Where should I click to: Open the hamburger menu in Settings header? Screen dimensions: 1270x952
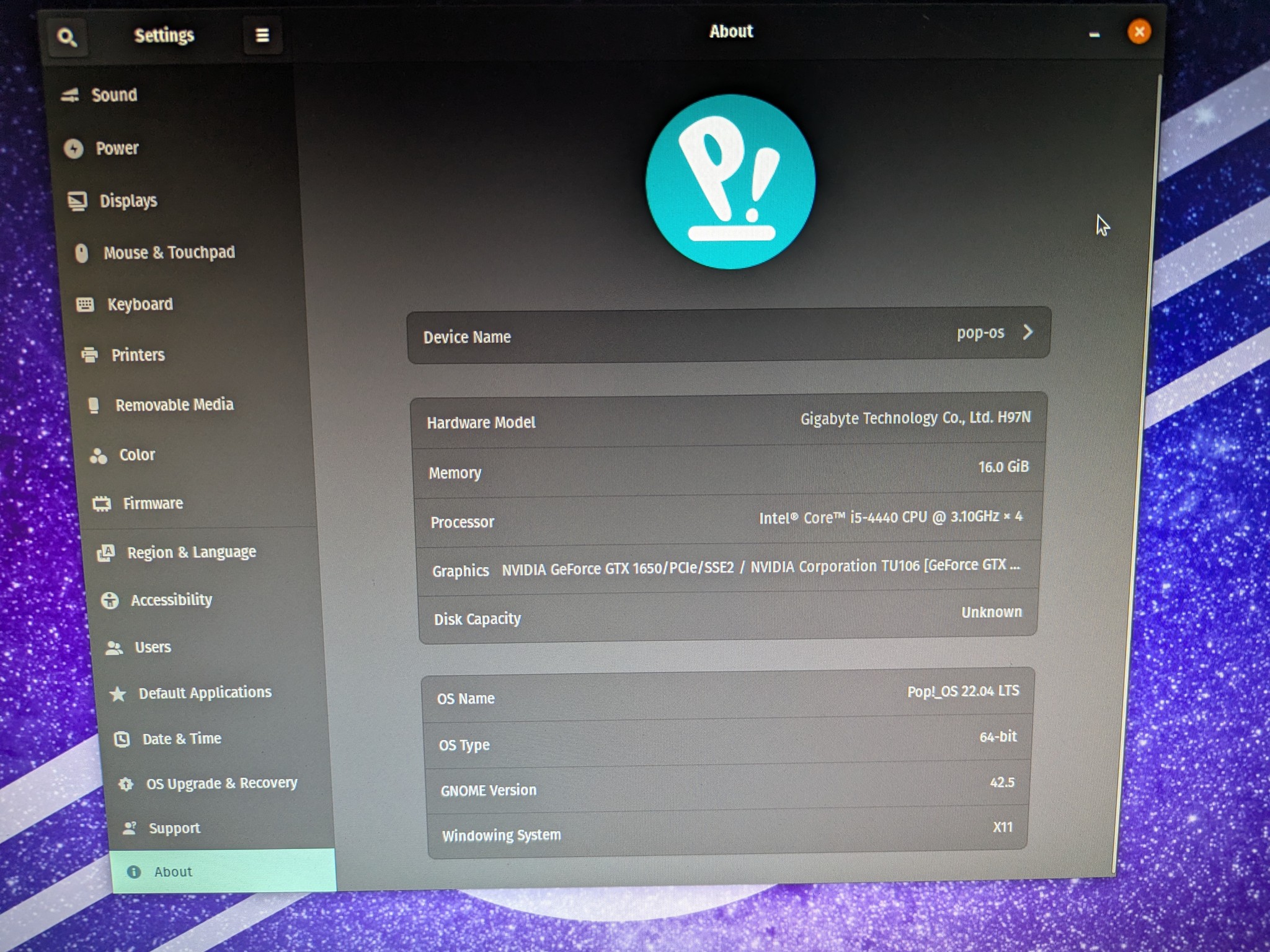pyautogui.click(x=262, y=35)
